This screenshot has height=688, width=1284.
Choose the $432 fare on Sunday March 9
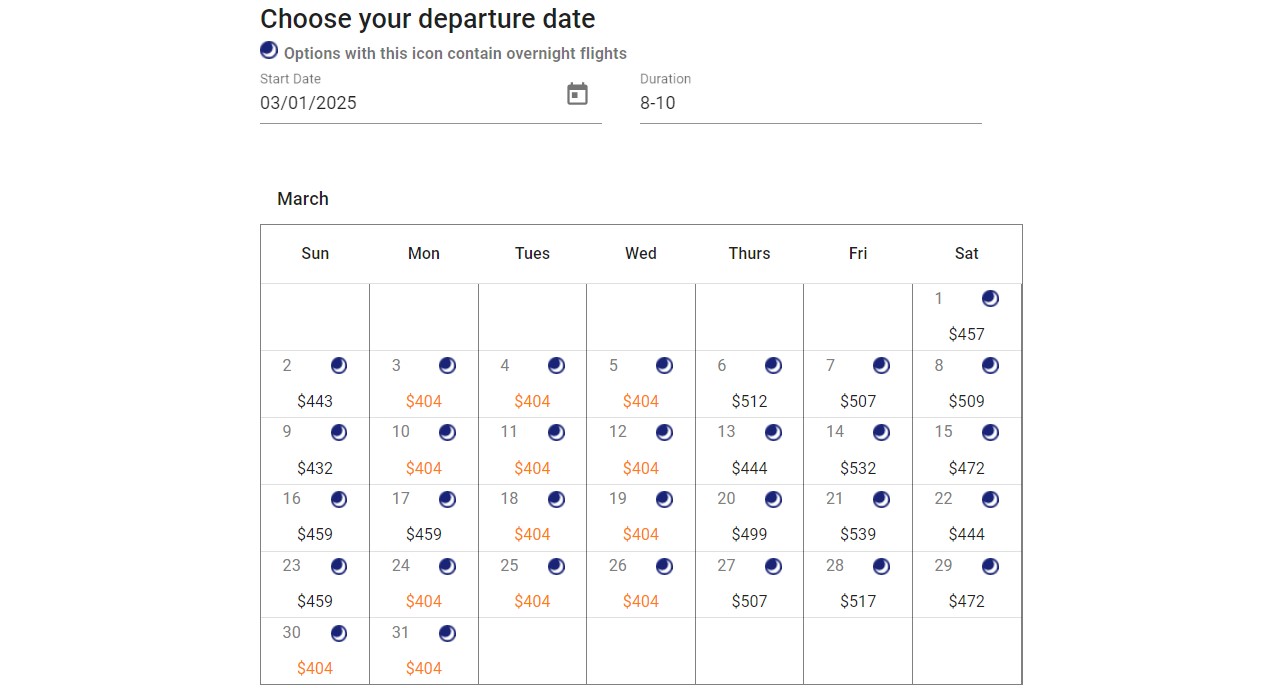tap(315, 467)
